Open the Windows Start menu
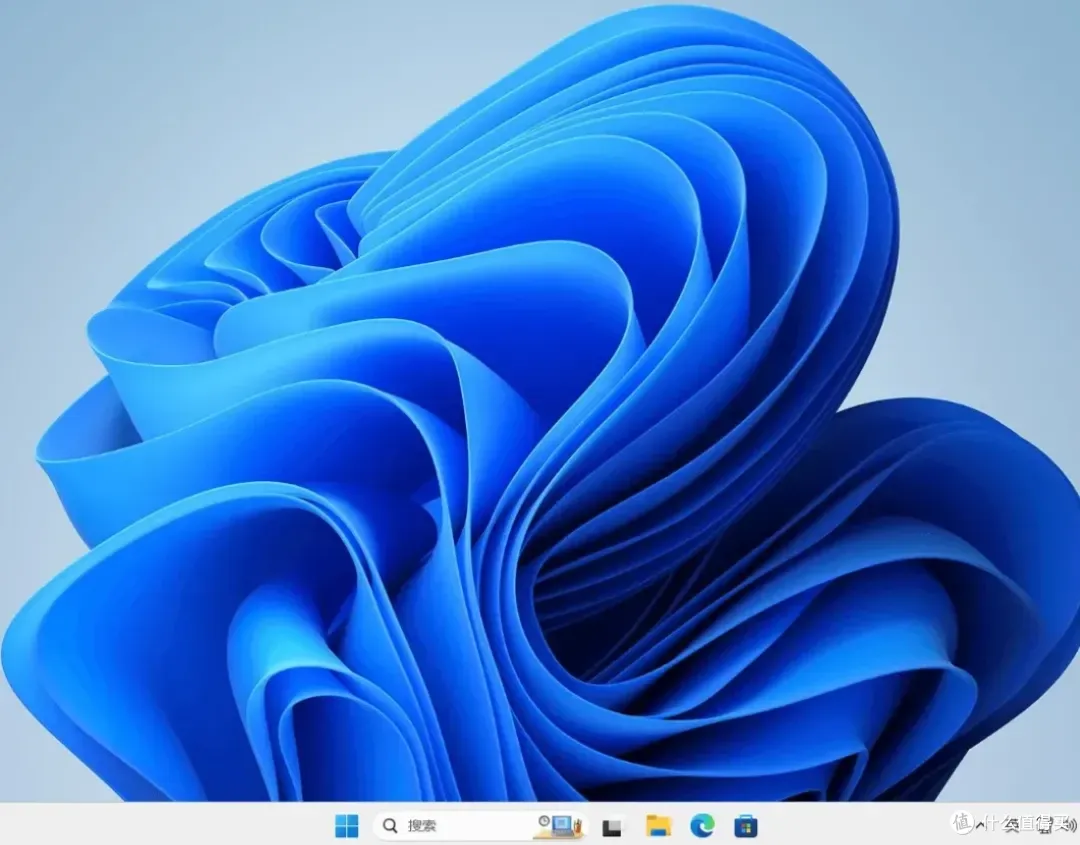 point(346,826)
